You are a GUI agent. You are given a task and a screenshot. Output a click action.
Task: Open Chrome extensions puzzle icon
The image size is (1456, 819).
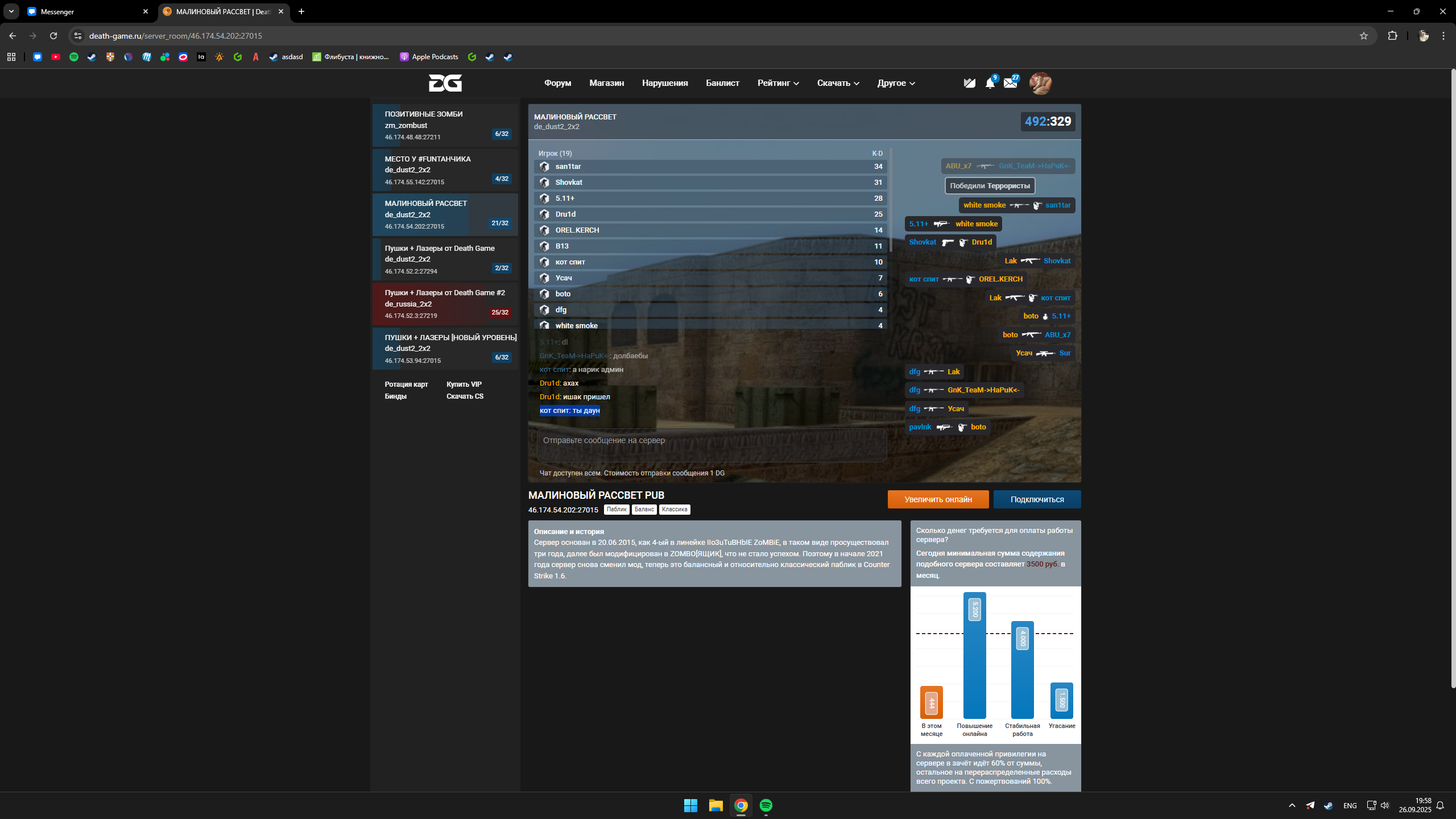click(1392, 36)
